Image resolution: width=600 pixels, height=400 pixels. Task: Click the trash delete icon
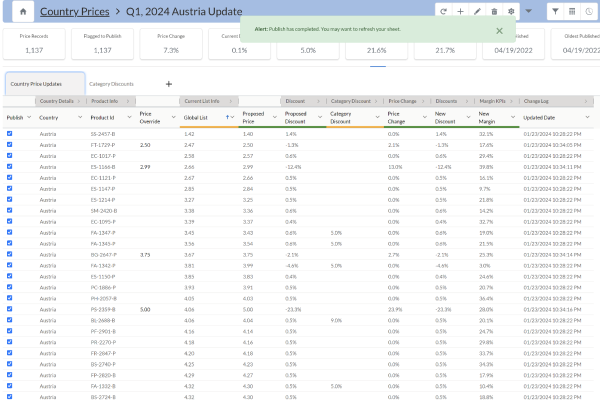tap(494, 11)
